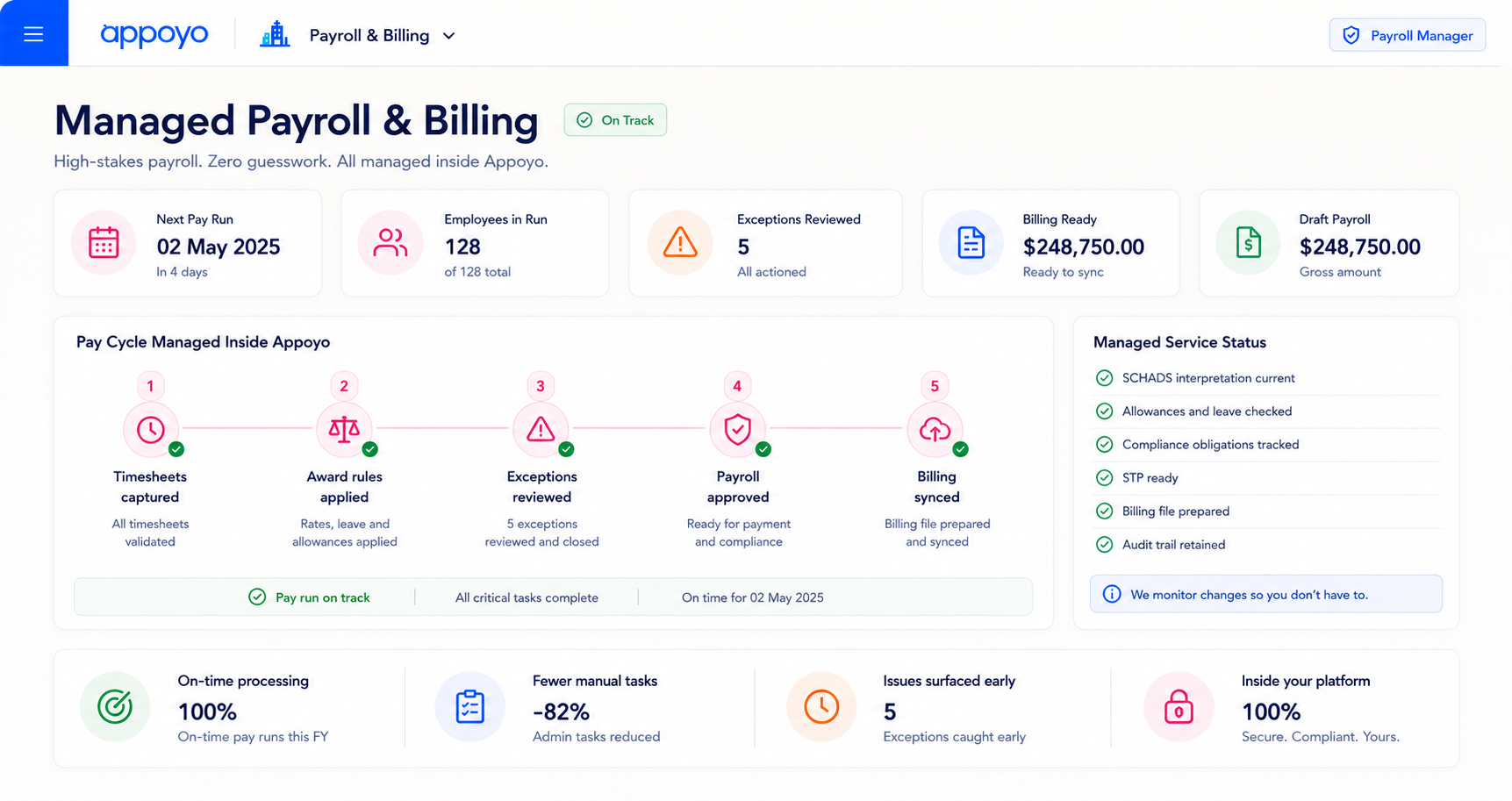Viewport: 1512px width, 801px height.
Task: Click Billing Ready amount $248,750.00
Action: (x=1084, y=247)
